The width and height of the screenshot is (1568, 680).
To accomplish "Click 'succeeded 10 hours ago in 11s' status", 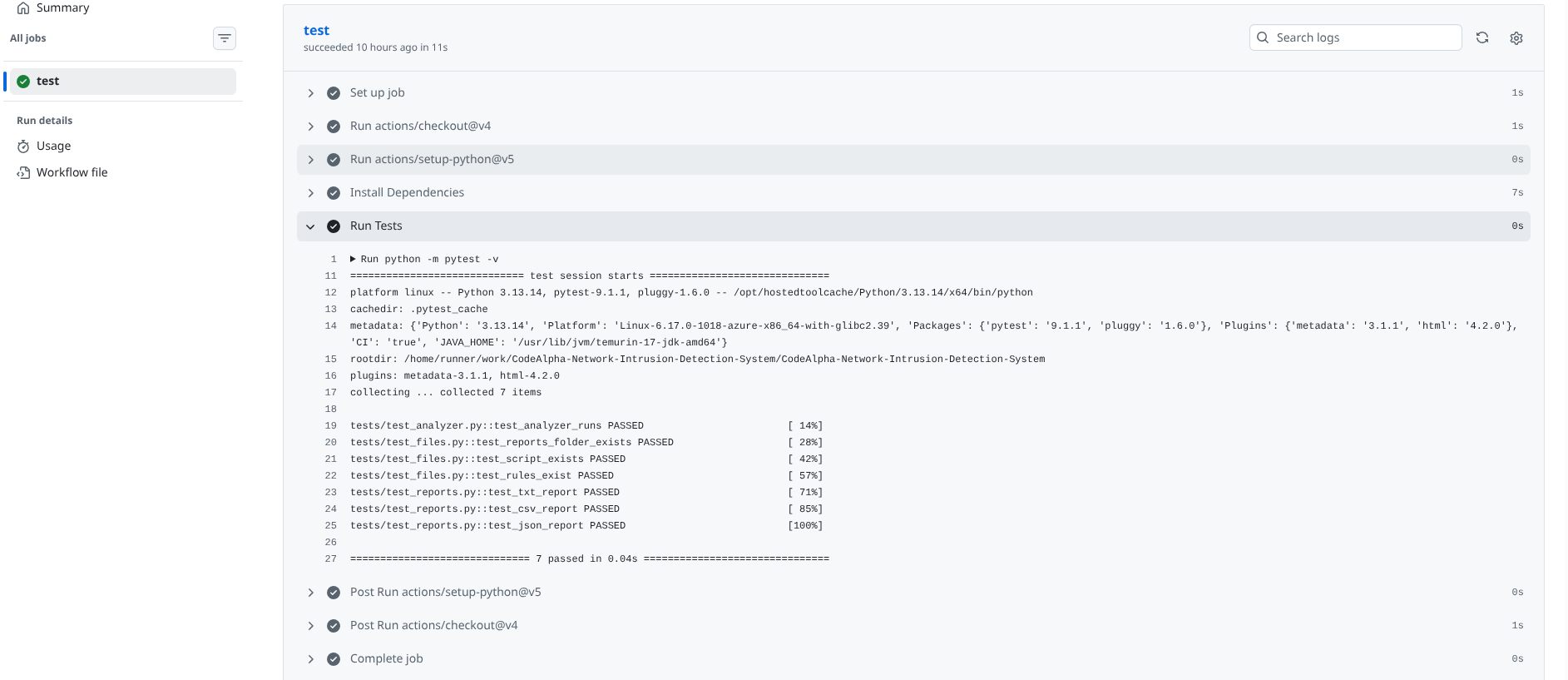I will tap(375, 47).
